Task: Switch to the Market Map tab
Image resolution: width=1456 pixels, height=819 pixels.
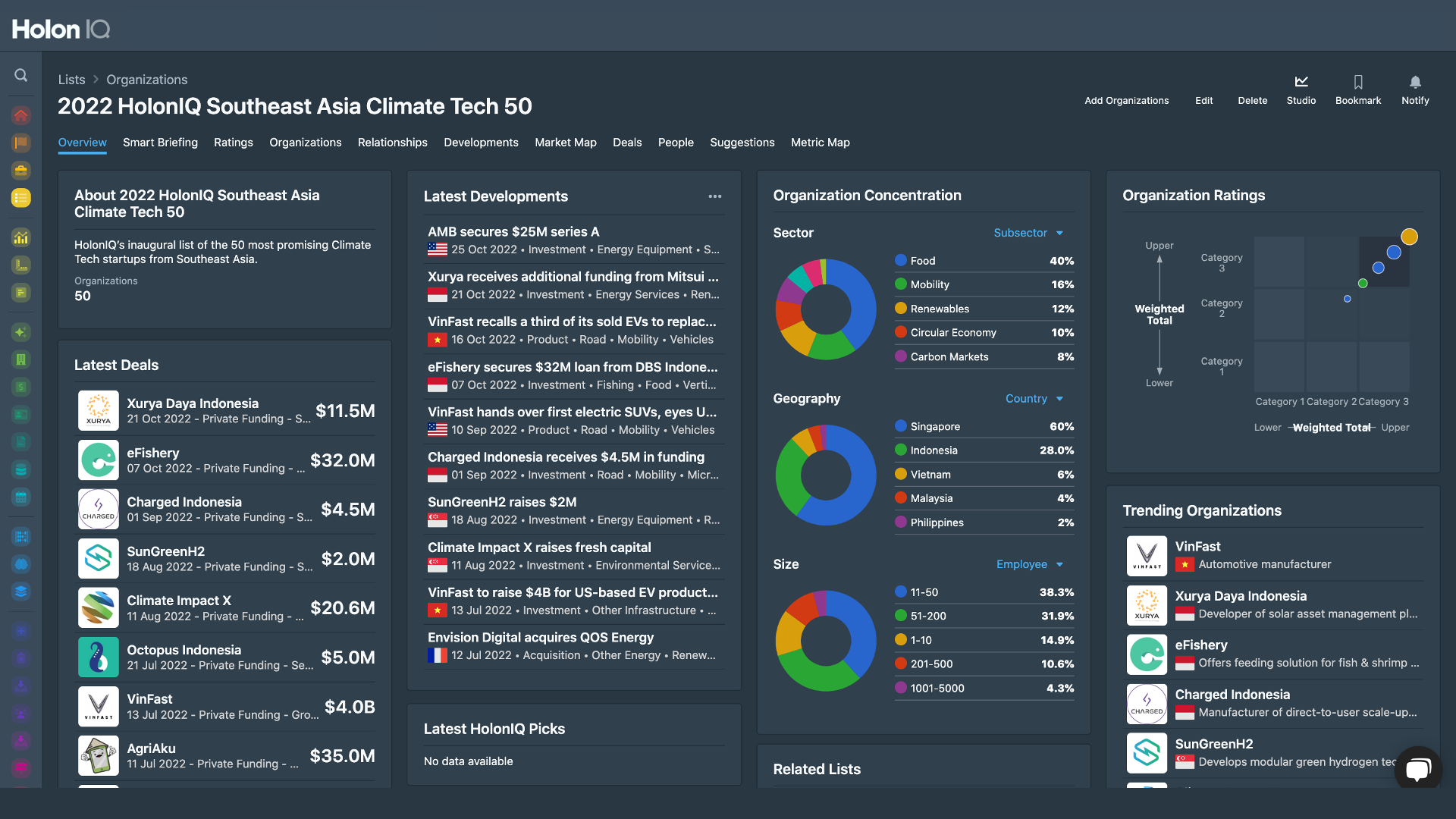Action: tap(565, 143)
